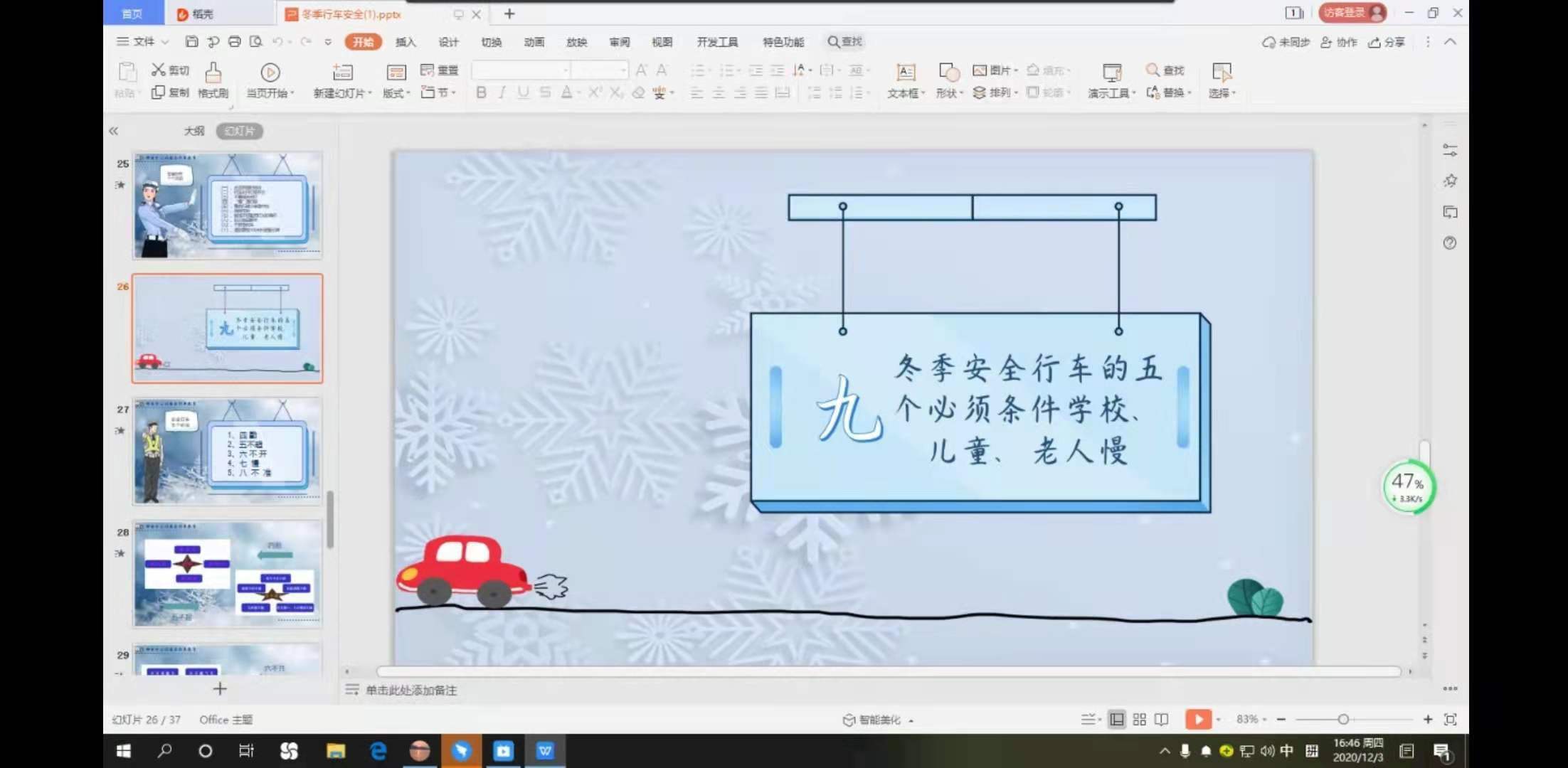Screen dimensions: 1568x768
Task: Open the Animation (动画) ribbon tab
Action: pos(534,42)
